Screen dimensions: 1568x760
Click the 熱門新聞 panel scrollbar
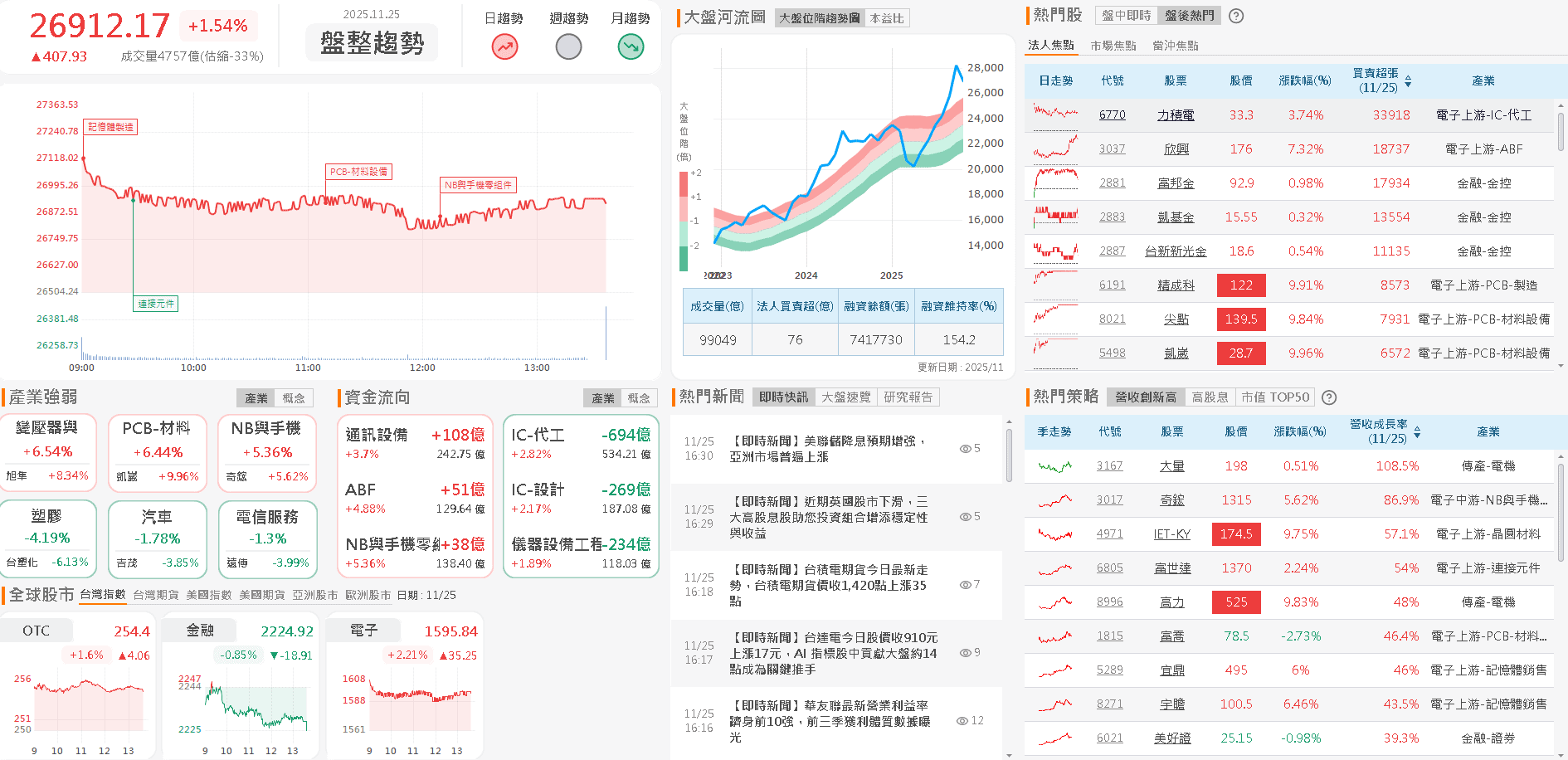[x=1007, y=448]
